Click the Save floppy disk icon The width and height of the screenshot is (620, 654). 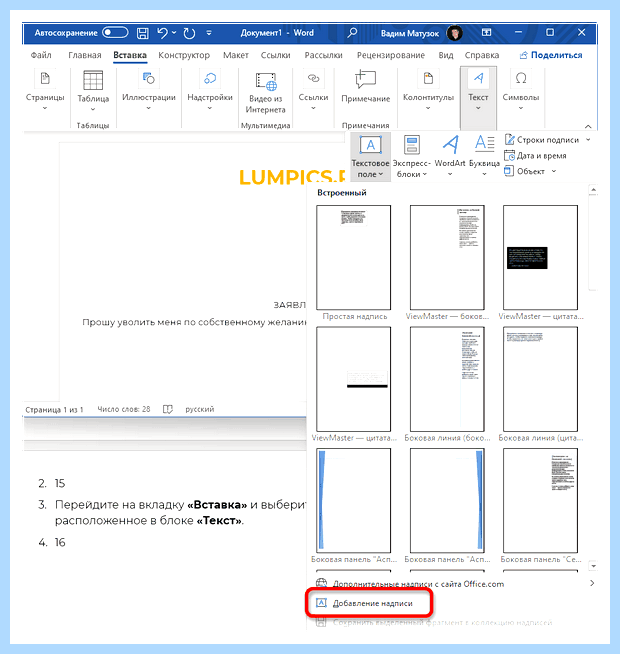143,33
